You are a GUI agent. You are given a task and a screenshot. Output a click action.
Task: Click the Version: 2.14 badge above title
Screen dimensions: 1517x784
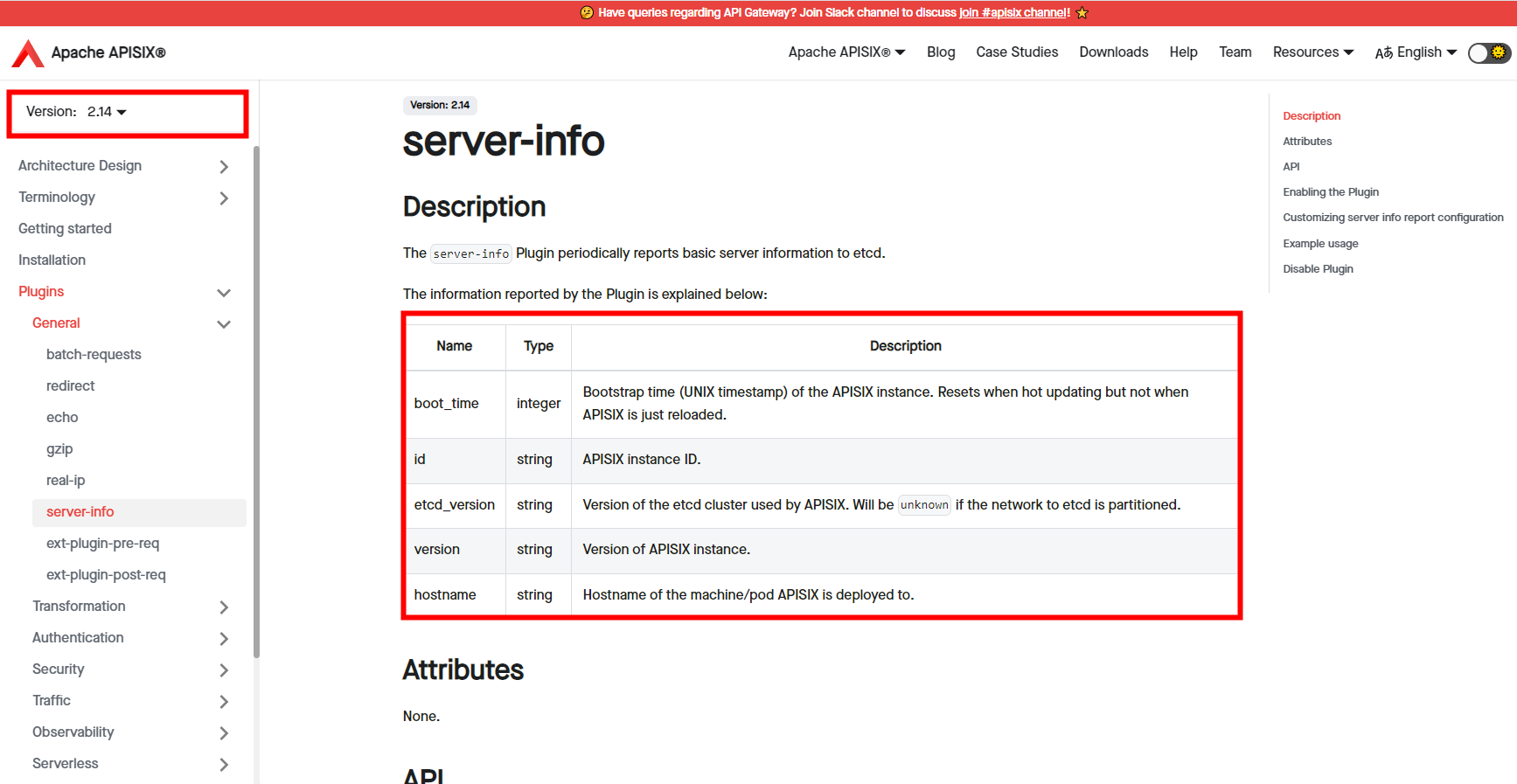440,105
